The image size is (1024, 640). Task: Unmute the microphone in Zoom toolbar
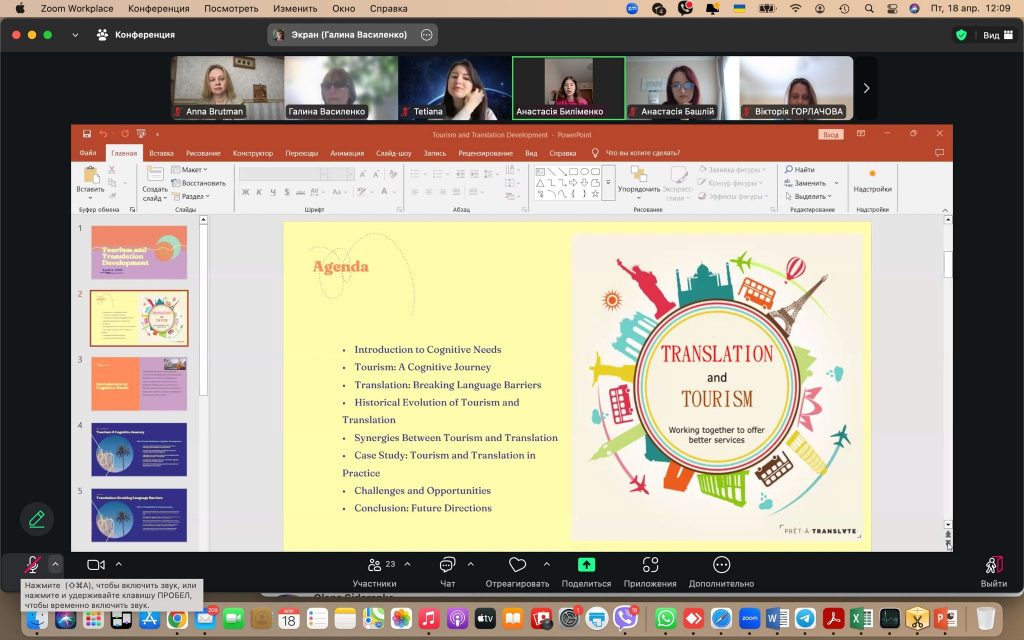coord(32,565)
